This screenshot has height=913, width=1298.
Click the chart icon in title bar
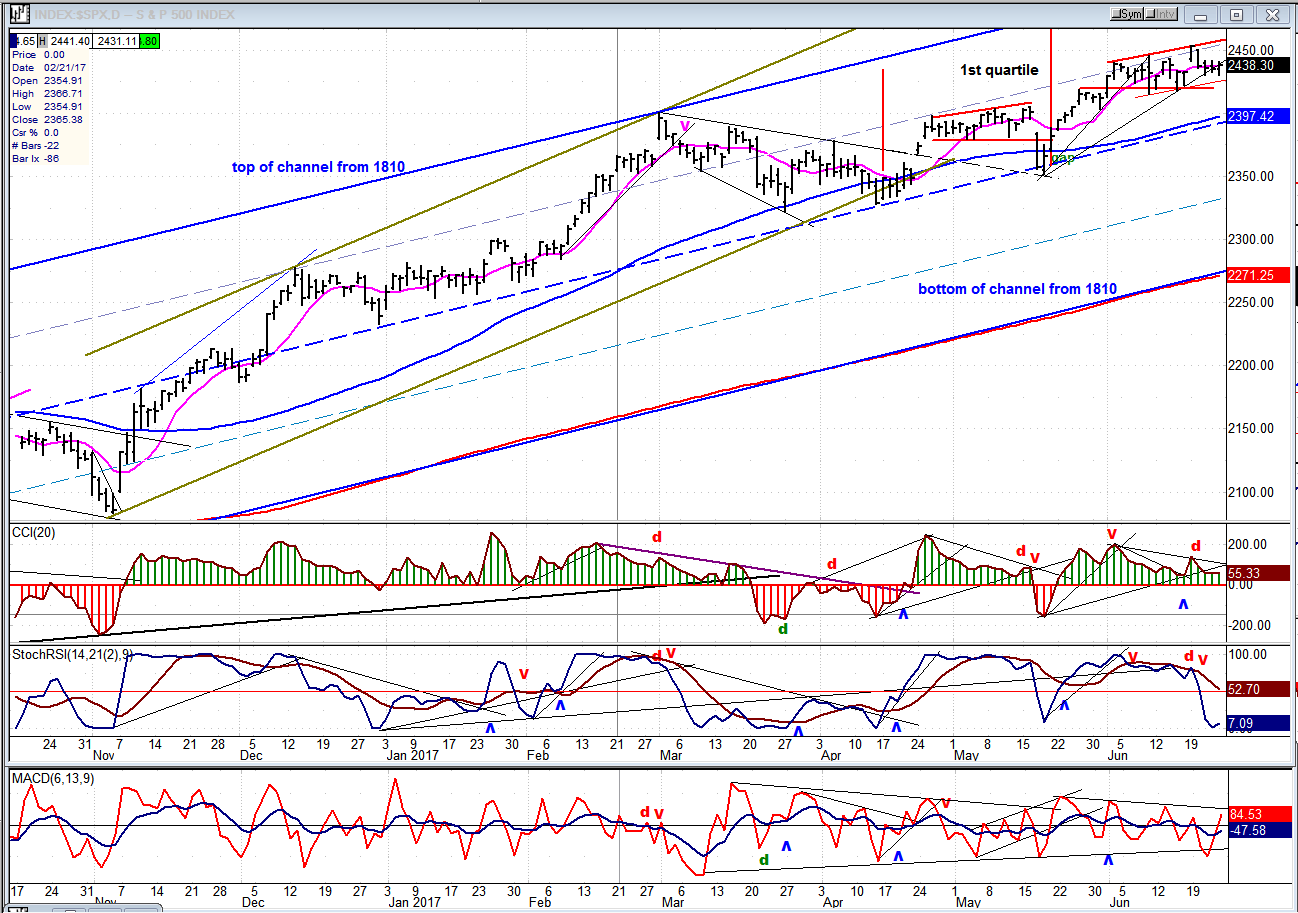click(x=18, y=14)
